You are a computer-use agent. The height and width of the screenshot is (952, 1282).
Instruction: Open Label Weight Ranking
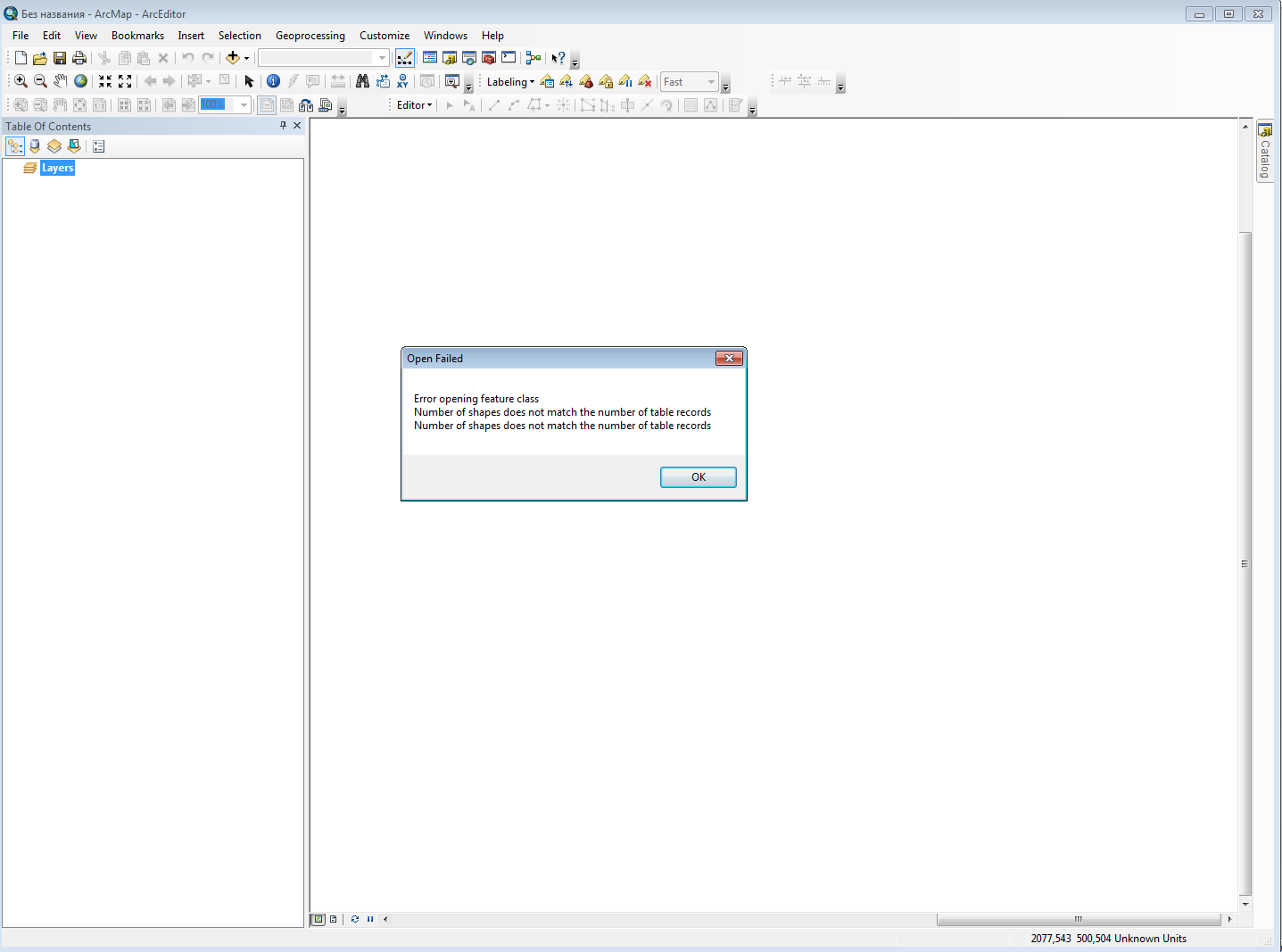pyautogui.click(x=586, y=81)
